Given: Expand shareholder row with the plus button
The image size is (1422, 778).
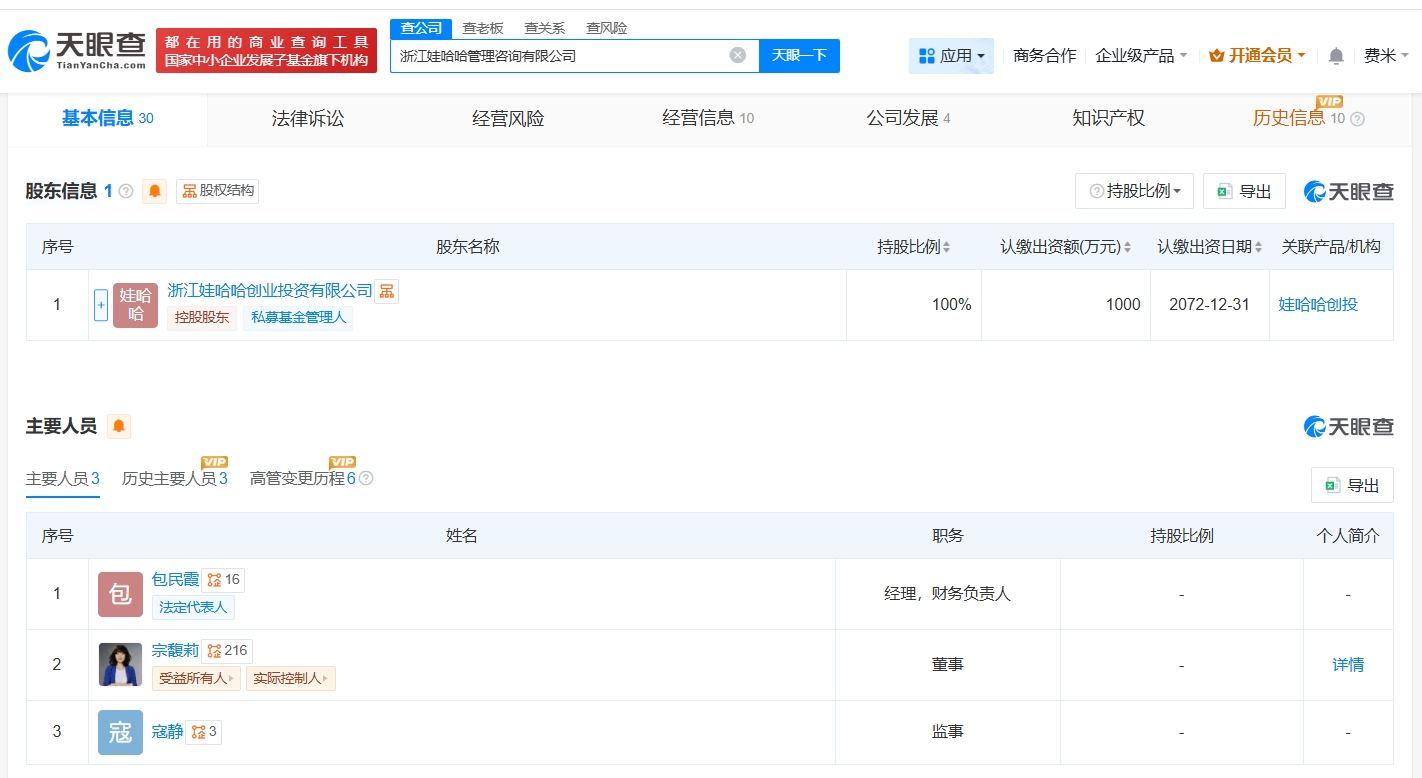Looking at the screenshot, I should coord(100,305).
